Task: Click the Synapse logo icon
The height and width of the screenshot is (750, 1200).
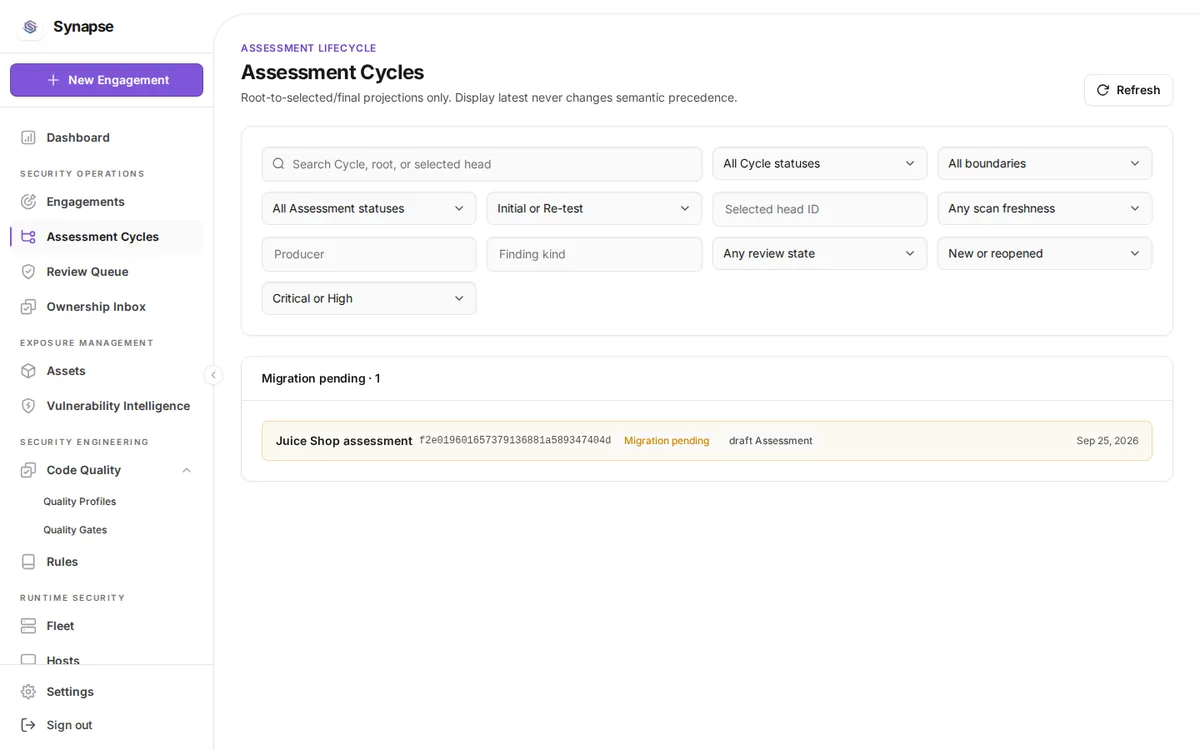Action: click(x=30, y=27)
